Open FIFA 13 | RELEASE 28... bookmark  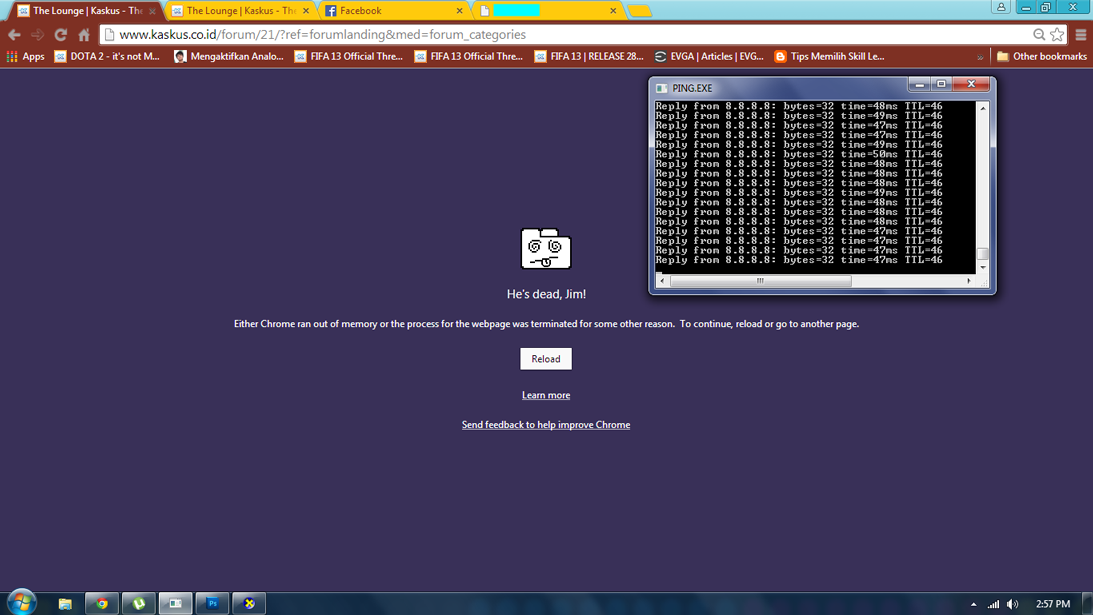click(x=589, y=56)
